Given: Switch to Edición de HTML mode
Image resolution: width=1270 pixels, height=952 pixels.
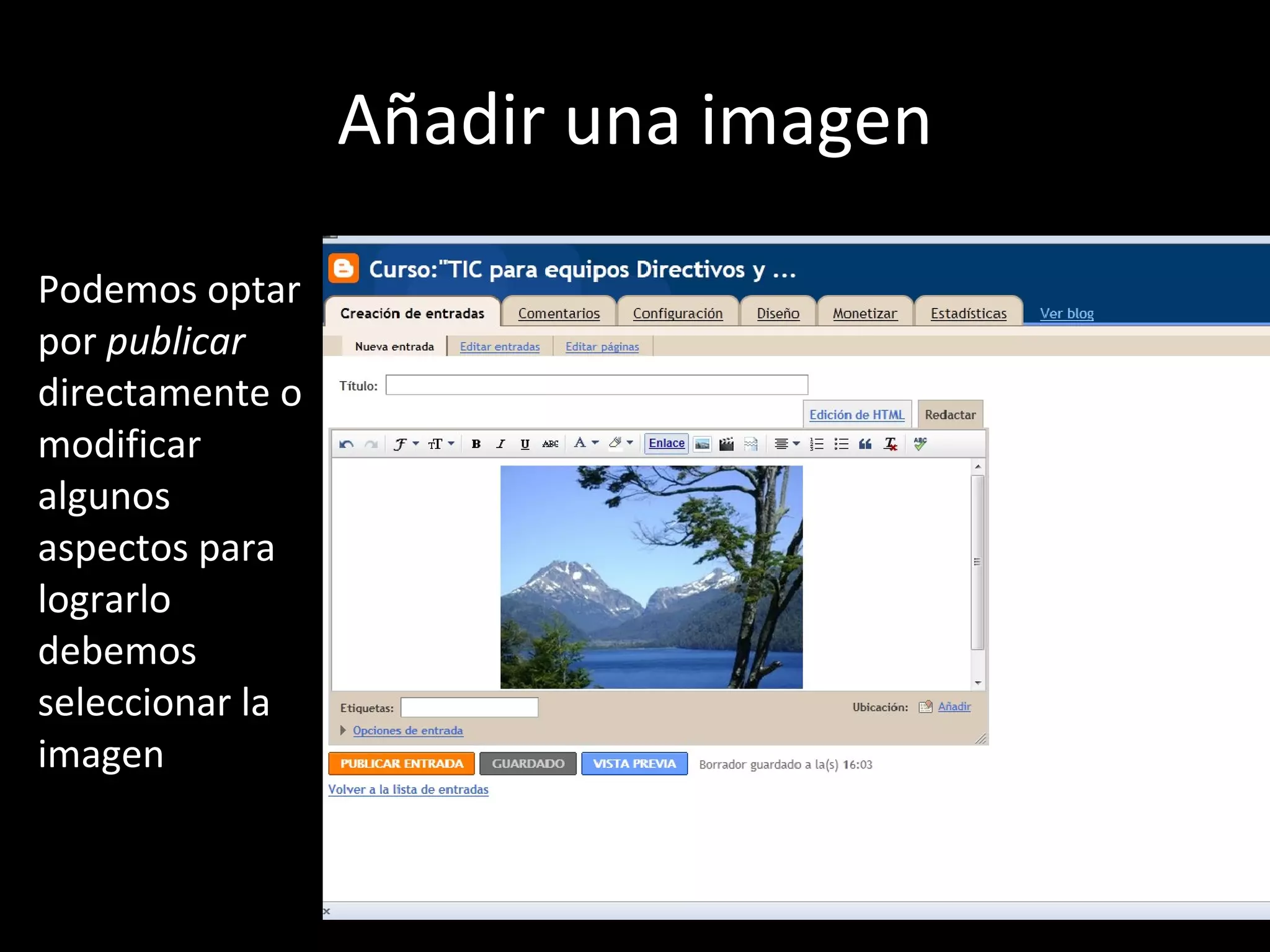Looking at the screenshot, I should click(856, 415).
